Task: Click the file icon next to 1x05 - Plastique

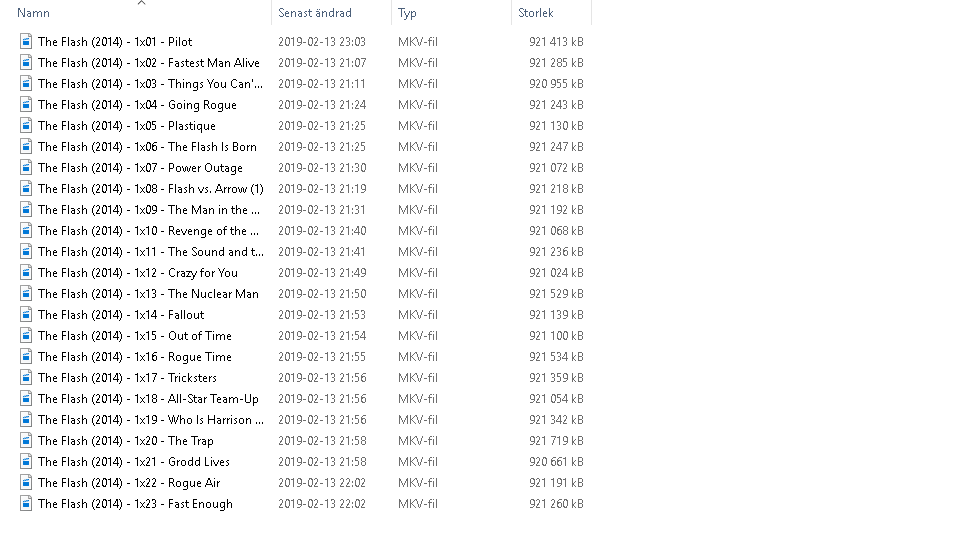Action: click(26, 126)
